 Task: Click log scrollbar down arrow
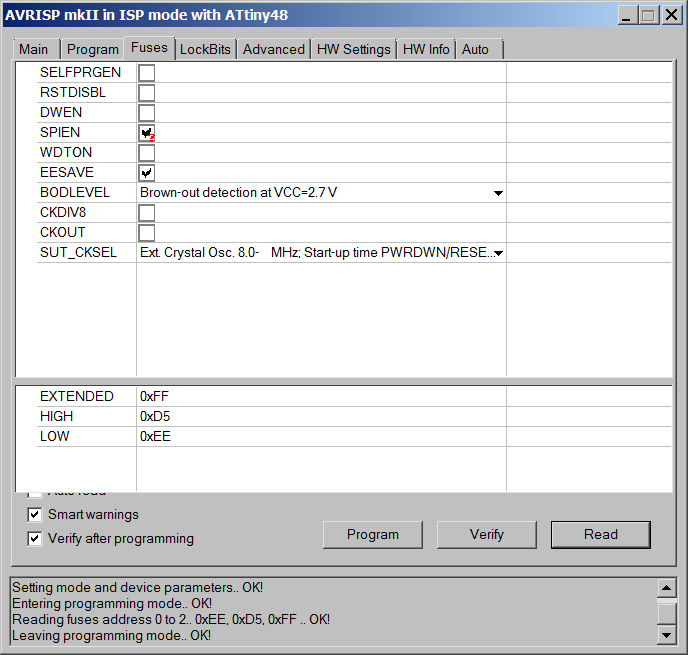[666, 635]
